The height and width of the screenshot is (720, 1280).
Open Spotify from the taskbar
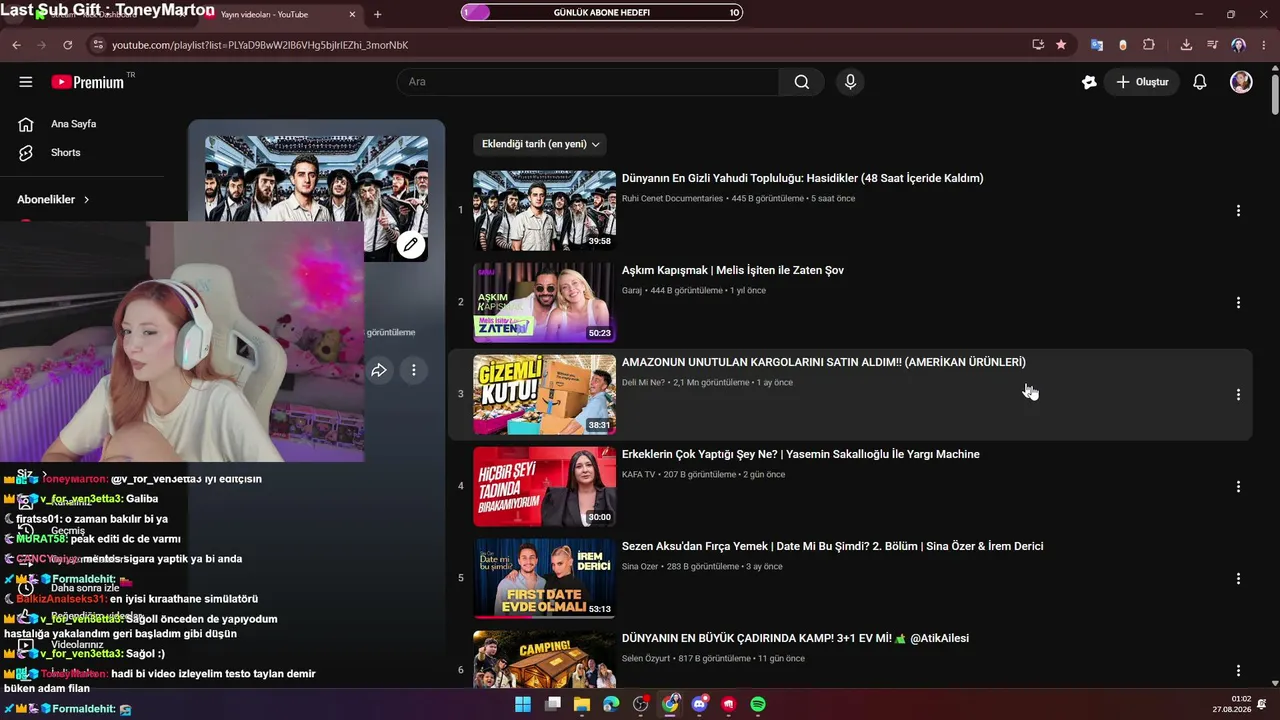pyautogui.click(x=758, y=704)
